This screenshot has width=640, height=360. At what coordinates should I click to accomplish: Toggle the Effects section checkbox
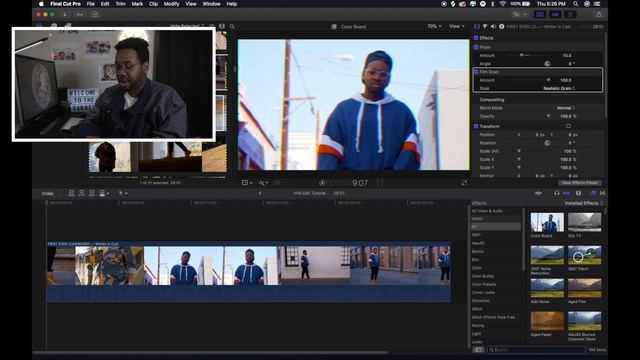(x=476, y=38)
